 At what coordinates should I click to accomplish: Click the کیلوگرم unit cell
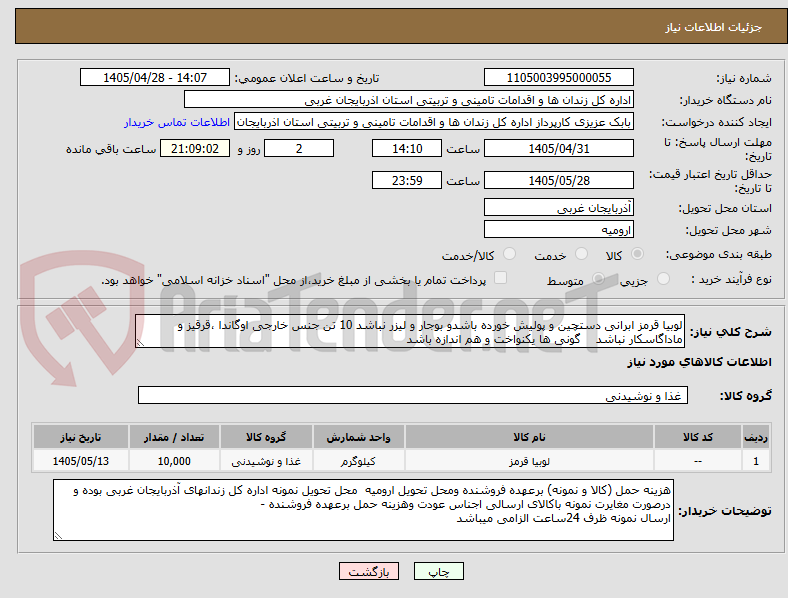coord(358,461)
